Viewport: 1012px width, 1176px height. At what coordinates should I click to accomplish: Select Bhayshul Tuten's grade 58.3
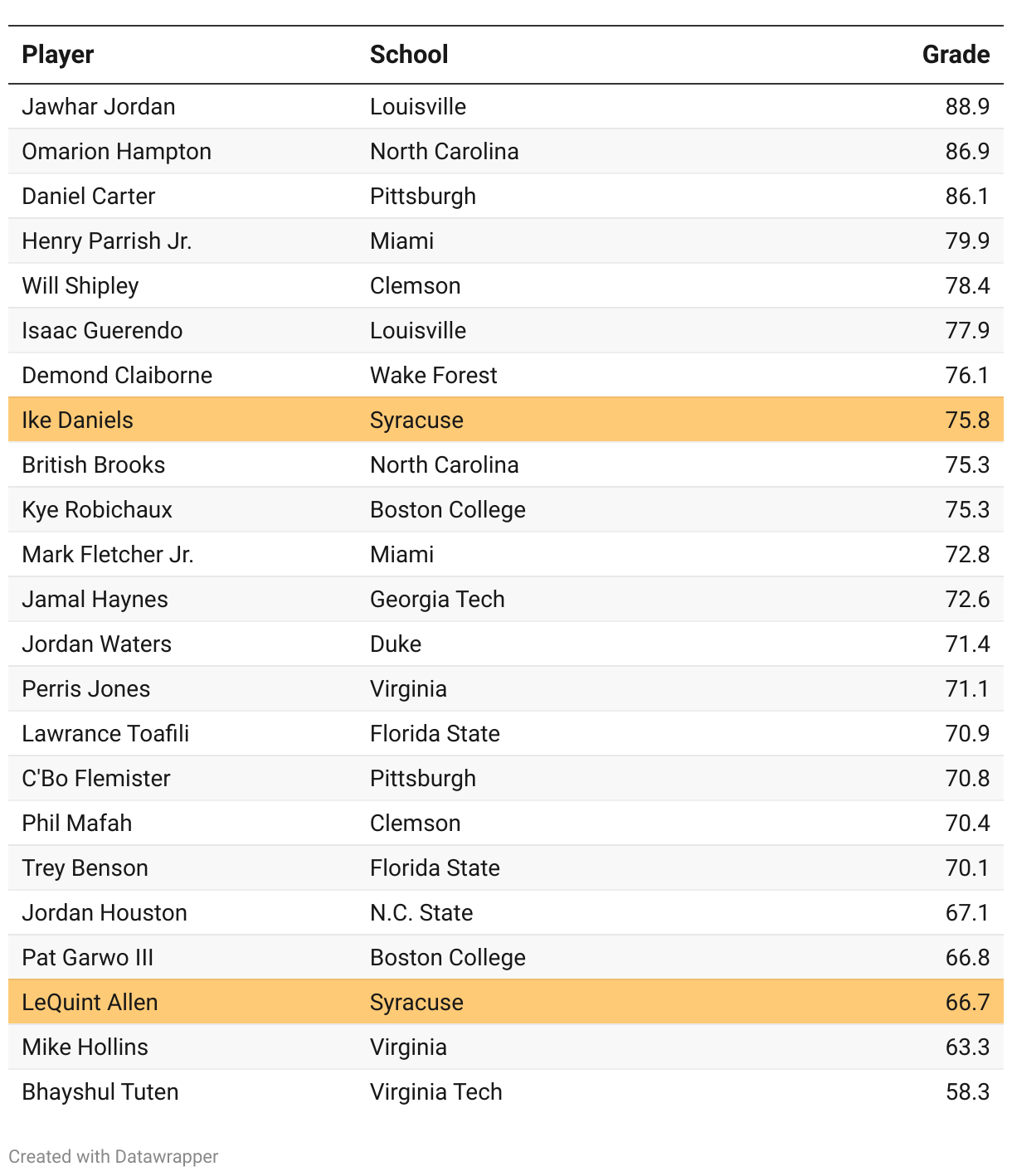pos(967,1092)
